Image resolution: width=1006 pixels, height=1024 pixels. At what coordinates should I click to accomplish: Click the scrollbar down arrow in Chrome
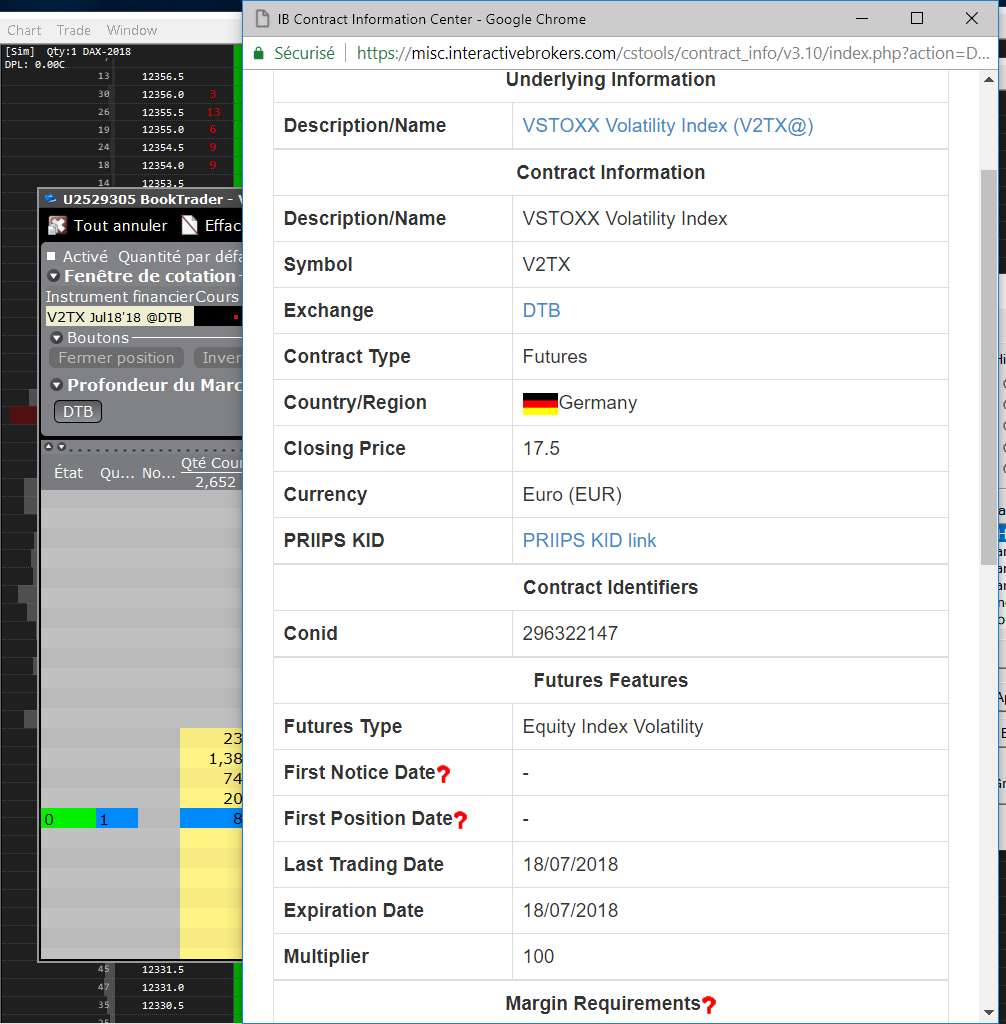(x=988, y=1013)
